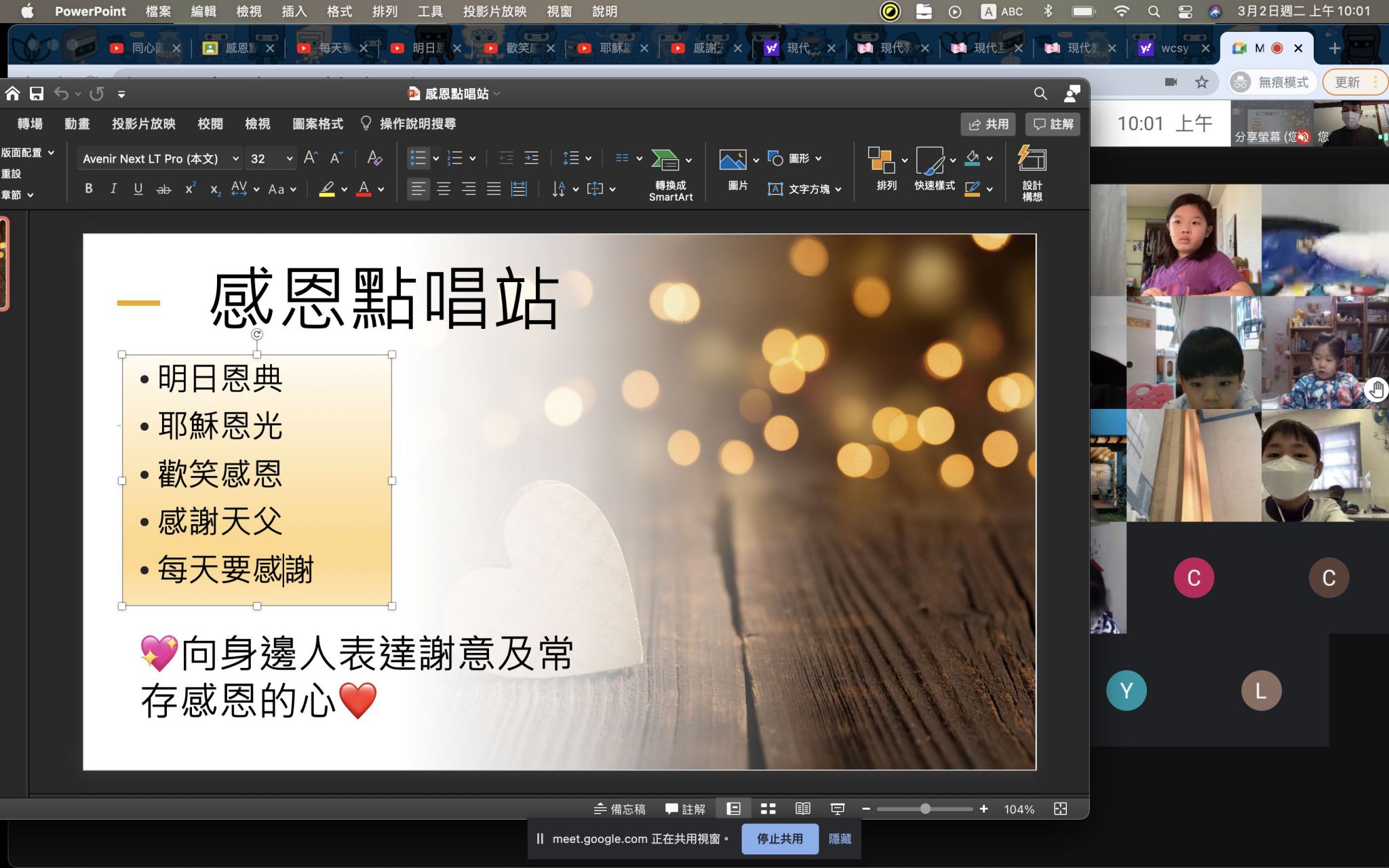Expand the numbered list options
1389x868 pixels.
473,159
